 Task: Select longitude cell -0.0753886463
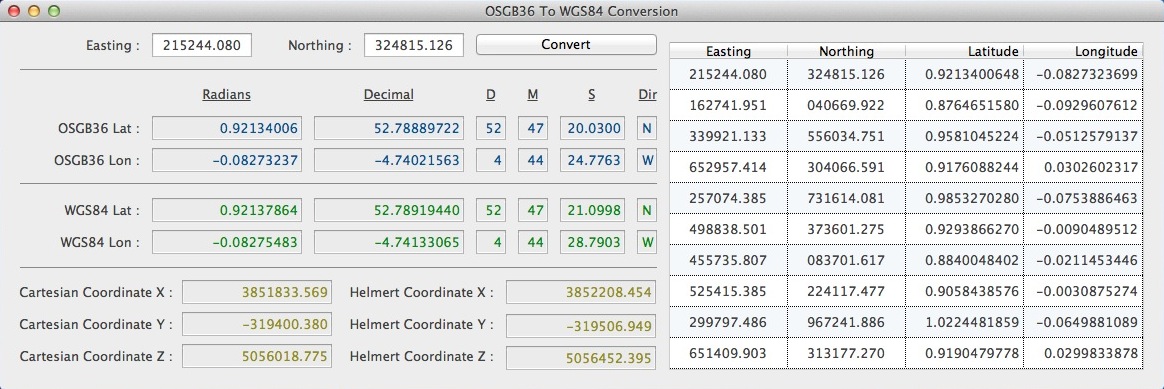[1082, 199]
